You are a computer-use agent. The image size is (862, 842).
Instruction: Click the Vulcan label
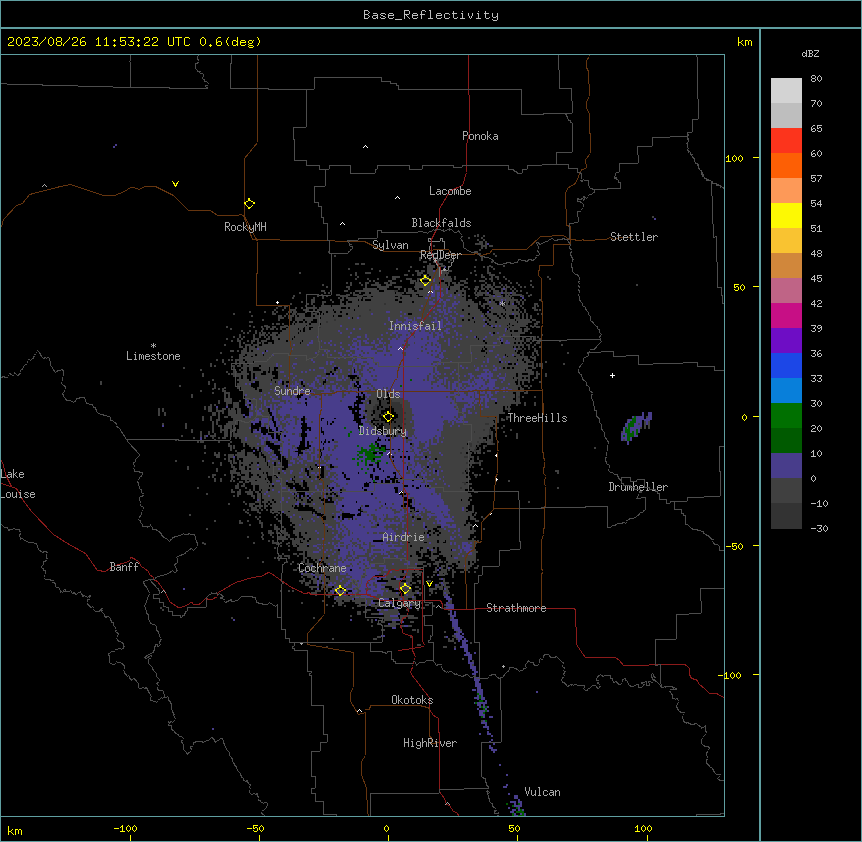point(542,792)
